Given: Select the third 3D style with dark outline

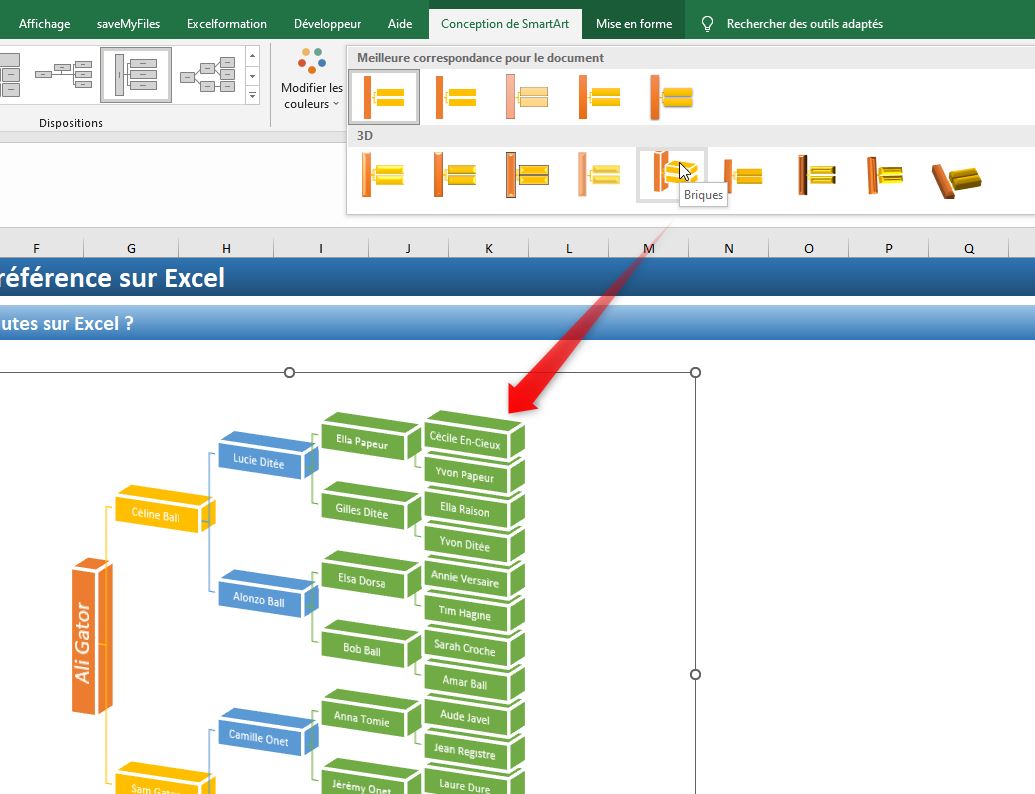Looking at the screenshot, I should [x=527, y=175].
